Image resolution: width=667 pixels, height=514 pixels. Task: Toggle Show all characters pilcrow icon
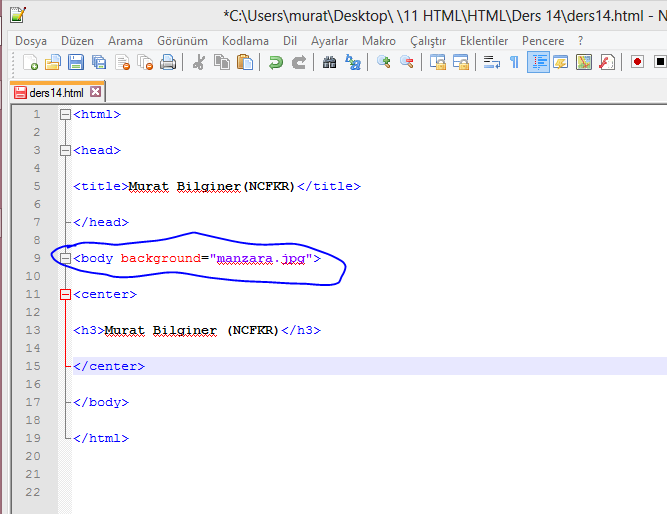pyautogui.click(x=514, y=62)
